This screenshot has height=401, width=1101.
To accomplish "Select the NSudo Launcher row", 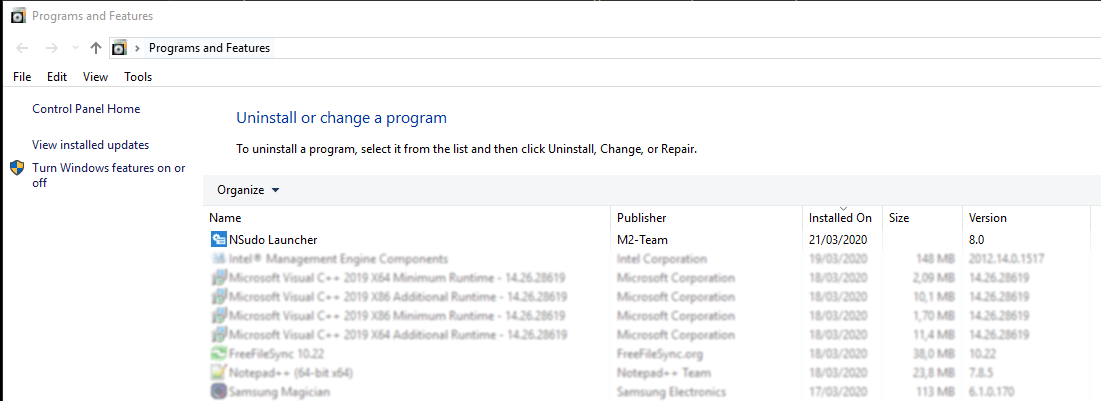I will point(650,239).
